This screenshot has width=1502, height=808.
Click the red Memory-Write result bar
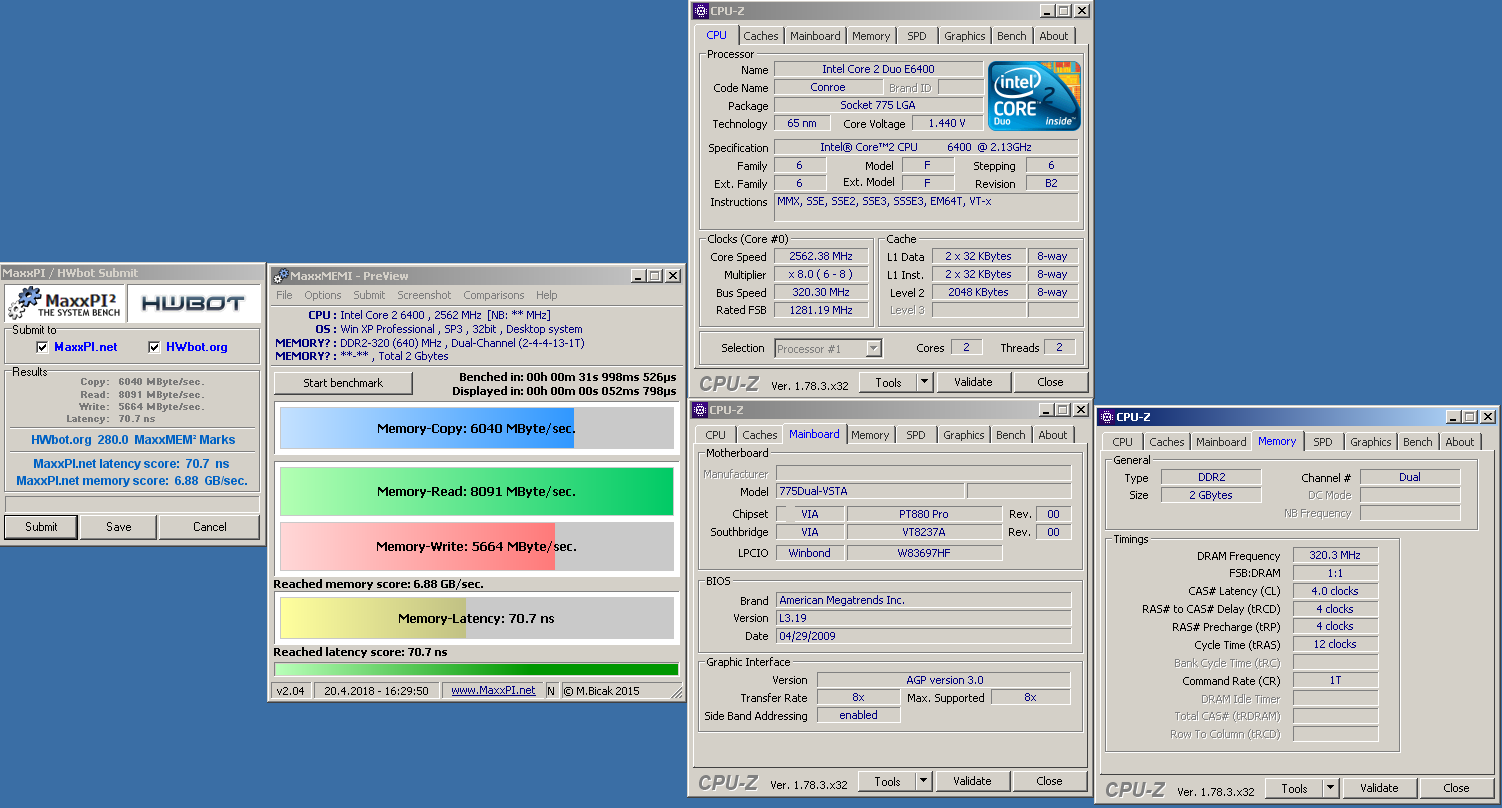417,546
